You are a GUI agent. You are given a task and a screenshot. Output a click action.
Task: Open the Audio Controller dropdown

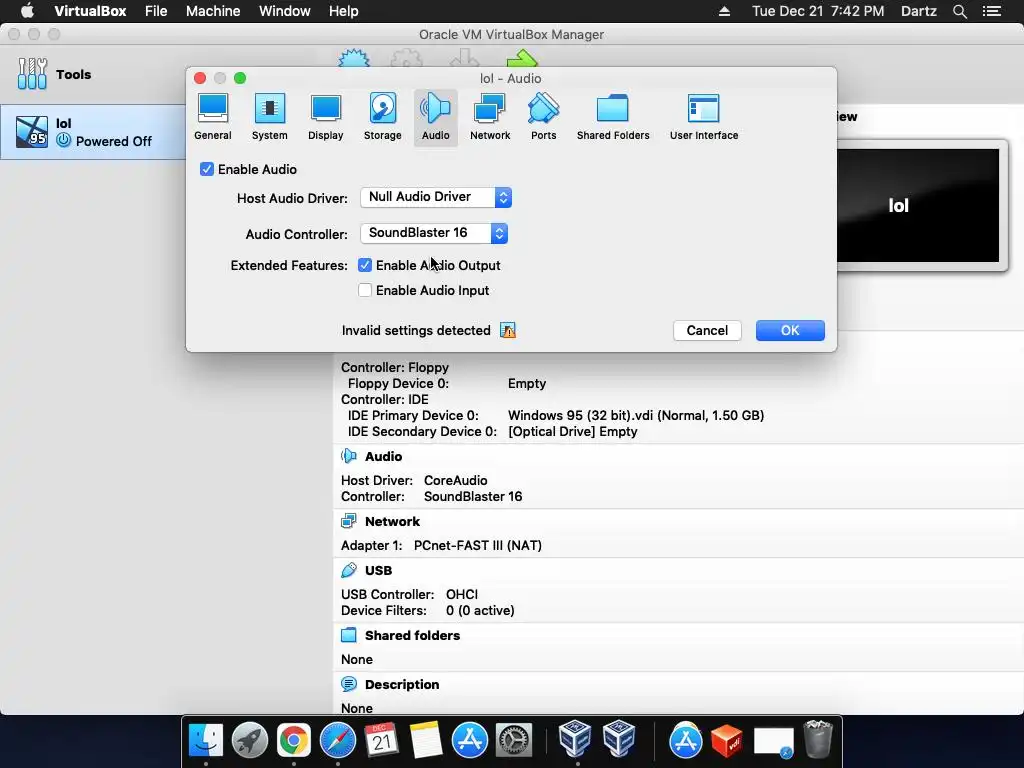(x=434, y=233)
